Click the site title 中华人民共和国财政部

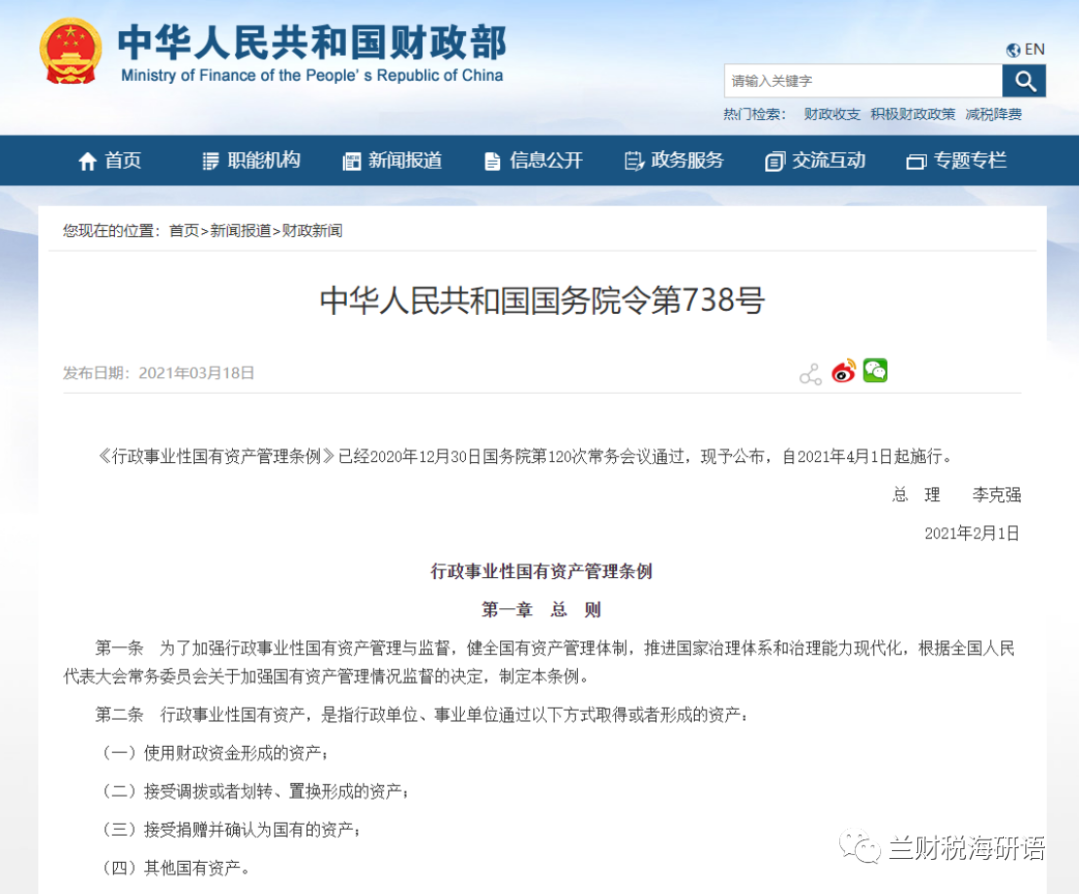pos(312,42)
